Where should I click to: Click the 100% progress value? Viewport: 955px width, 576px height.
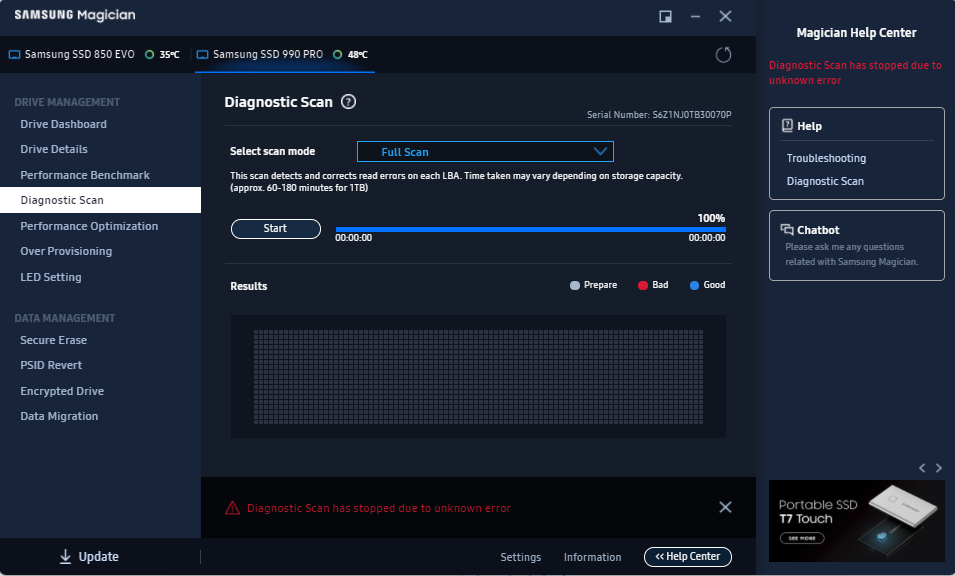coord(711,218)
